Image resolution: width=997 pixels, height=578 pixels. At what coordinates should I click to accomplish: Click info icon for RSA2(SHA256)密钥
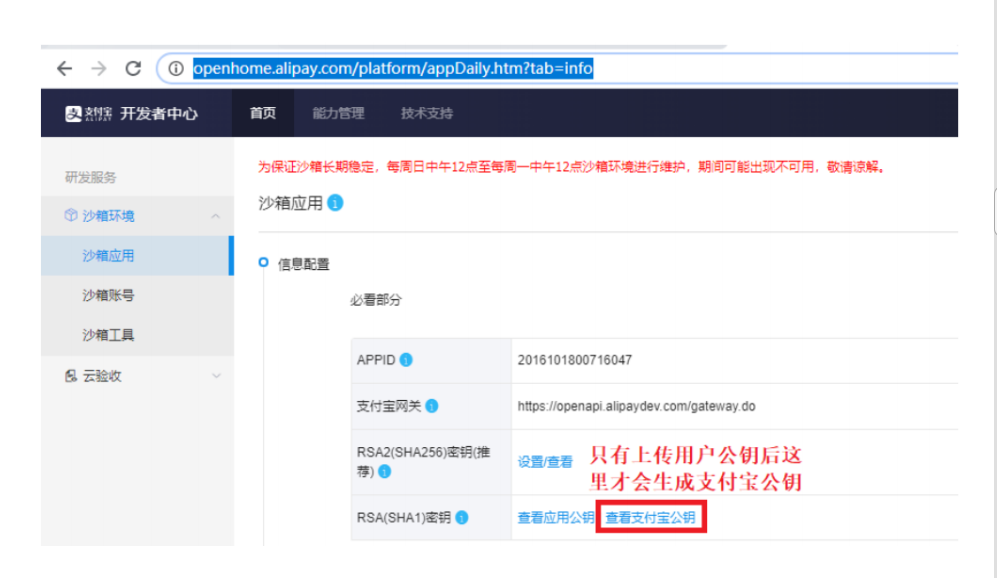pos(385,471)
